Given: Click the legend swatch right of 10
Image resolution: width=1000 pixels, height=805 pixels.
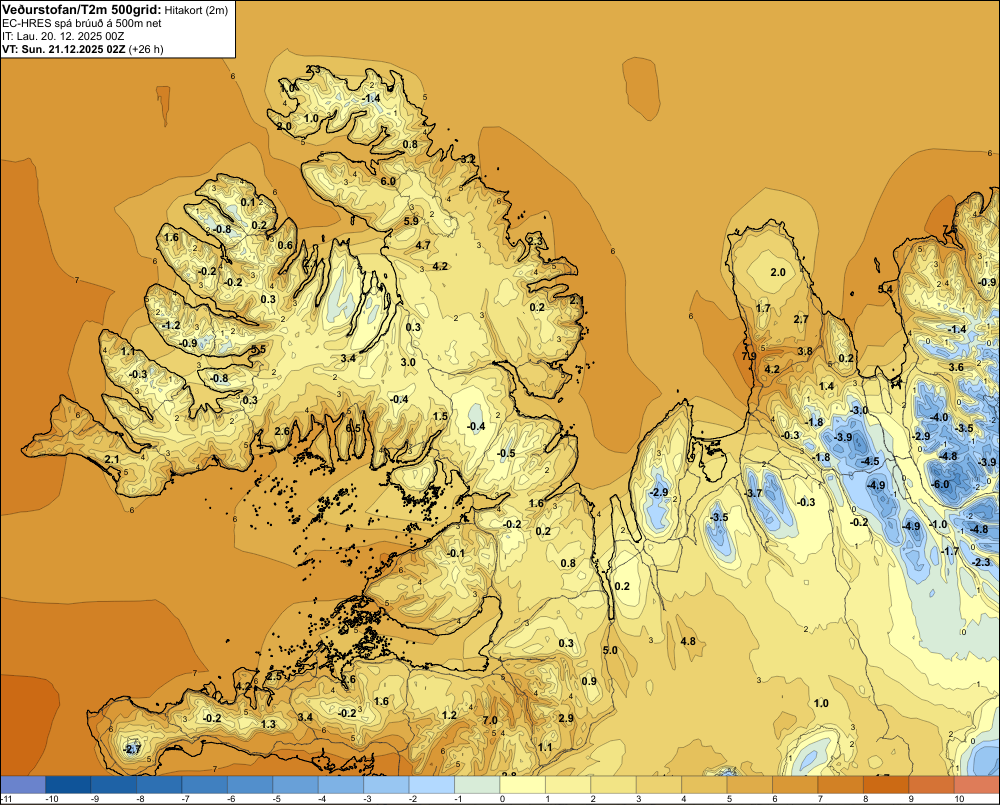Looking at the screenshot, I should click(x=977, y=784).
